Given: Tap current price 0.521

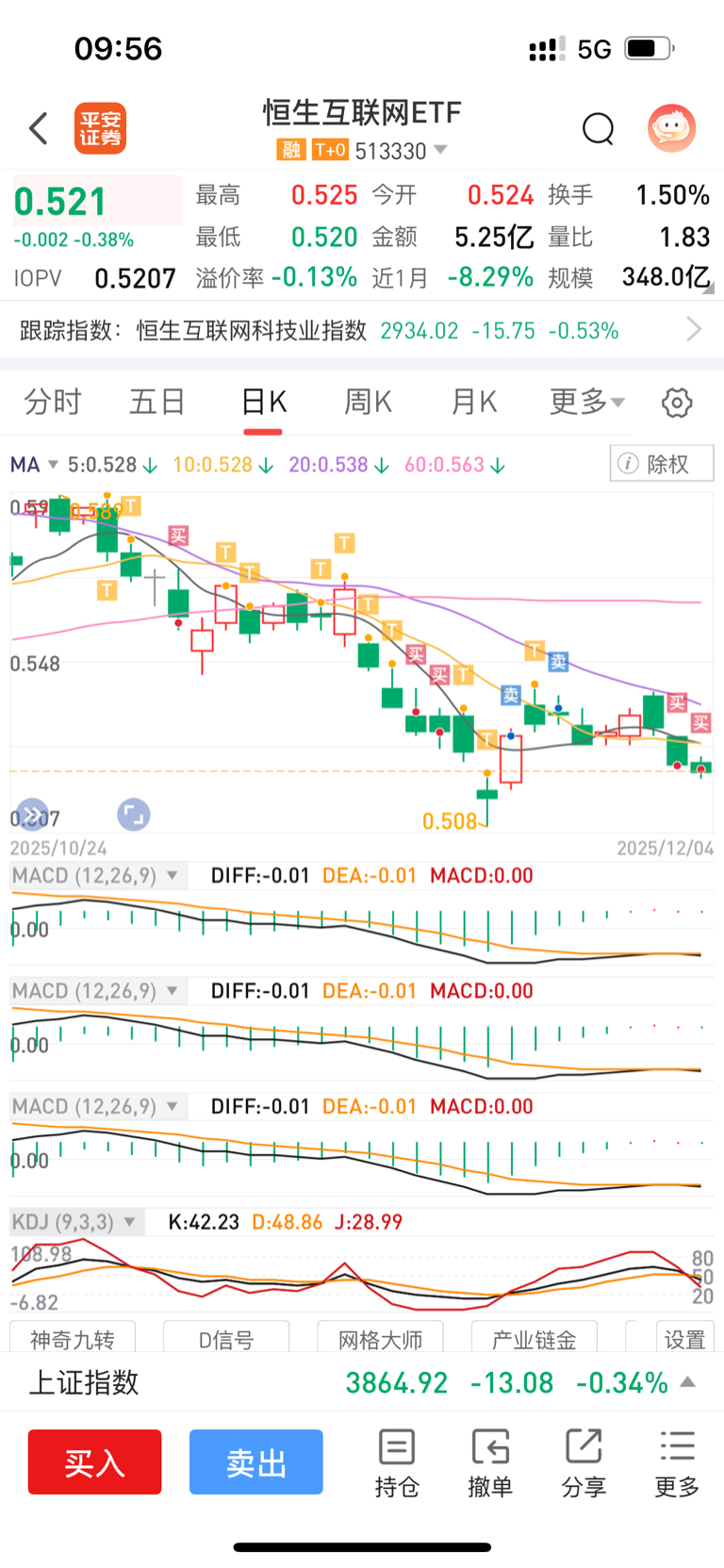Looking at the screenshot, I should (60, 202).
